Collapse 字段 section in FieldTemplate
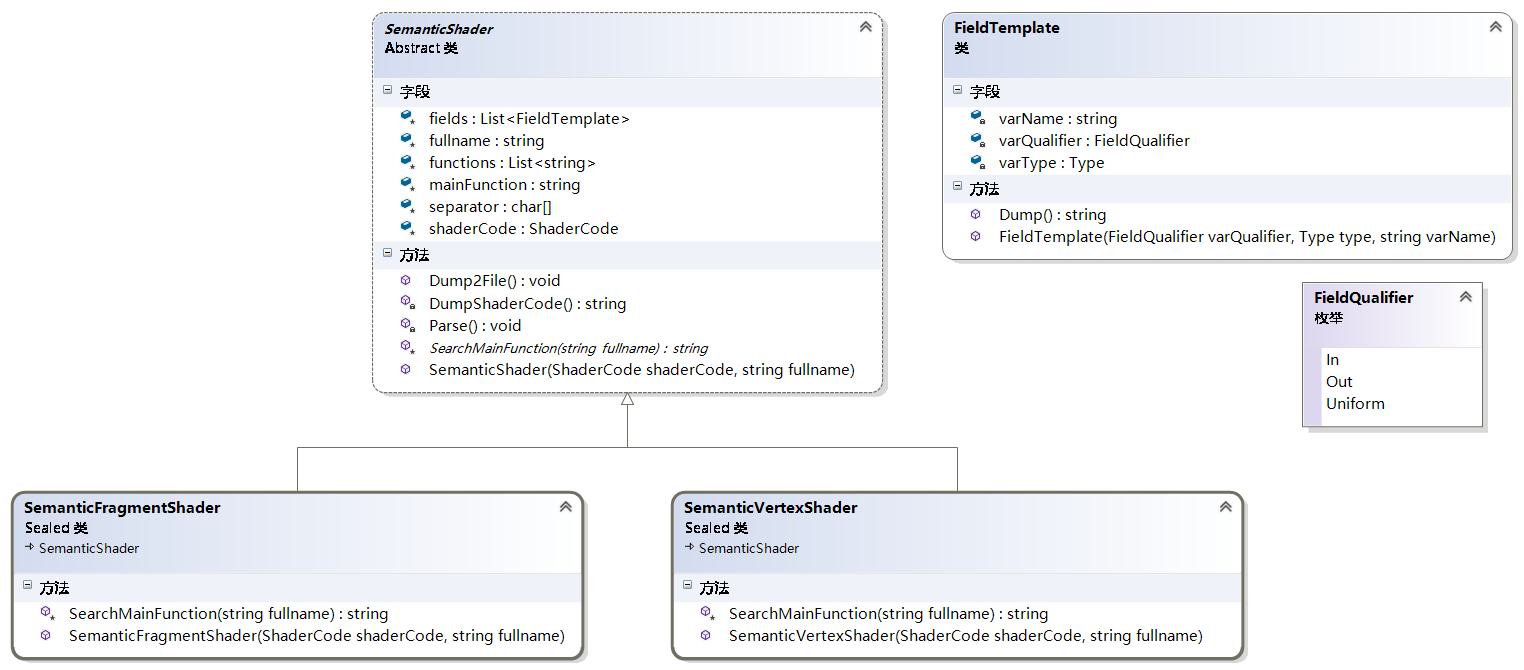This screenshot has width=1524, height=670. [x=957, y=90]
